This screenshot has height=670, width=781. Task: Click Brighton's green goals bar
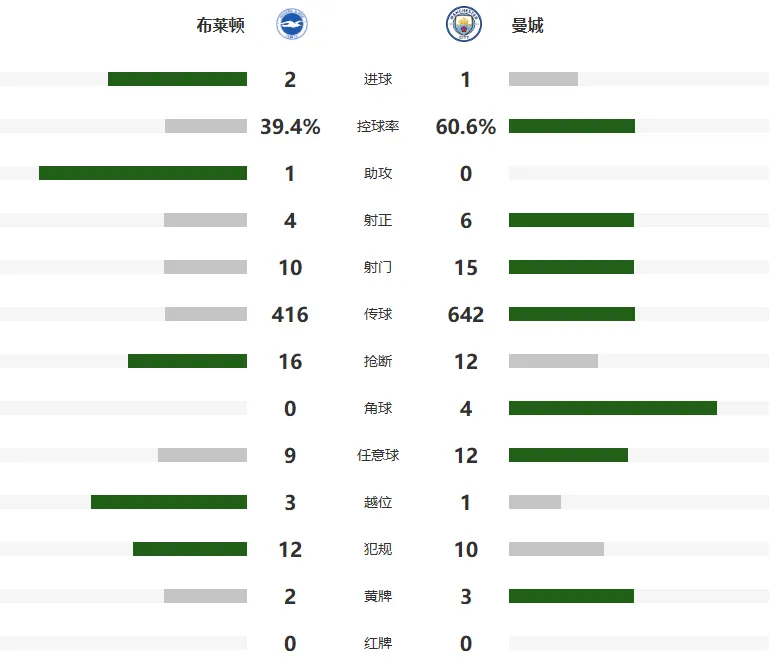click(x=177, y=79)
